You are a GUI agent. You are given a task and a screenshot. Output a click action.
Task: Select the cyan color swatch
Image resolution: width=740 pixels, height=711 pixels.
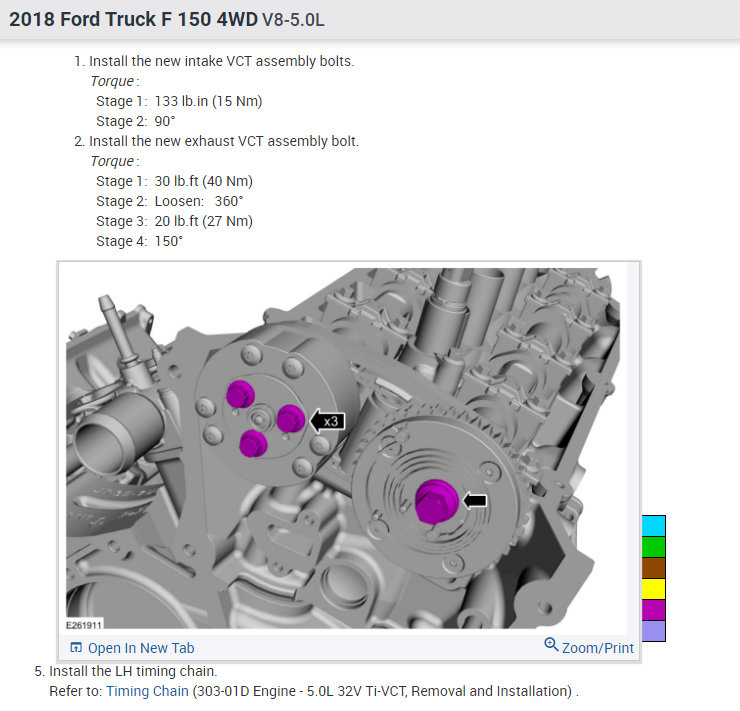pyautogui.click(x=654, y=526)
